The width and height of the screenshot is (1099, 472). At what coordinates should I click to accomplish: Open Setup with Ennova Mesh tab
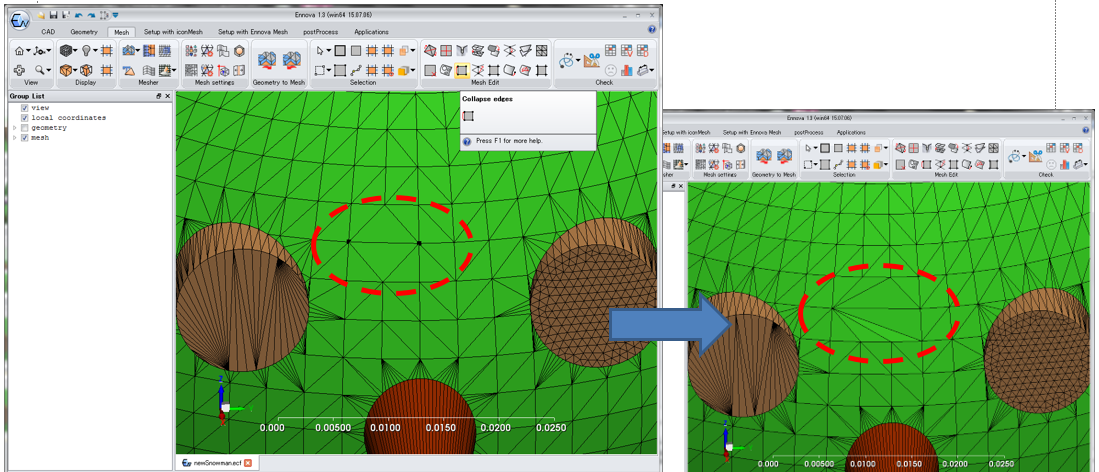click(x=251, y=32)
